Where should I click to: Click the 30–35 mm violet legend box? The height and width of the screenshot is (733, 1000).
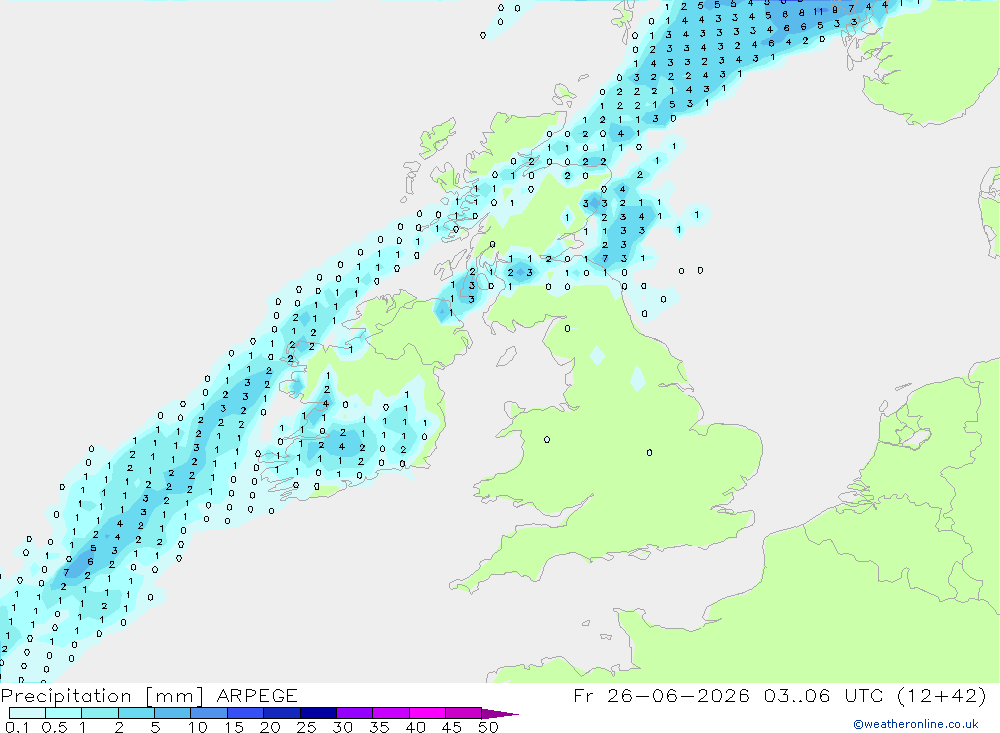coord(355,713)
